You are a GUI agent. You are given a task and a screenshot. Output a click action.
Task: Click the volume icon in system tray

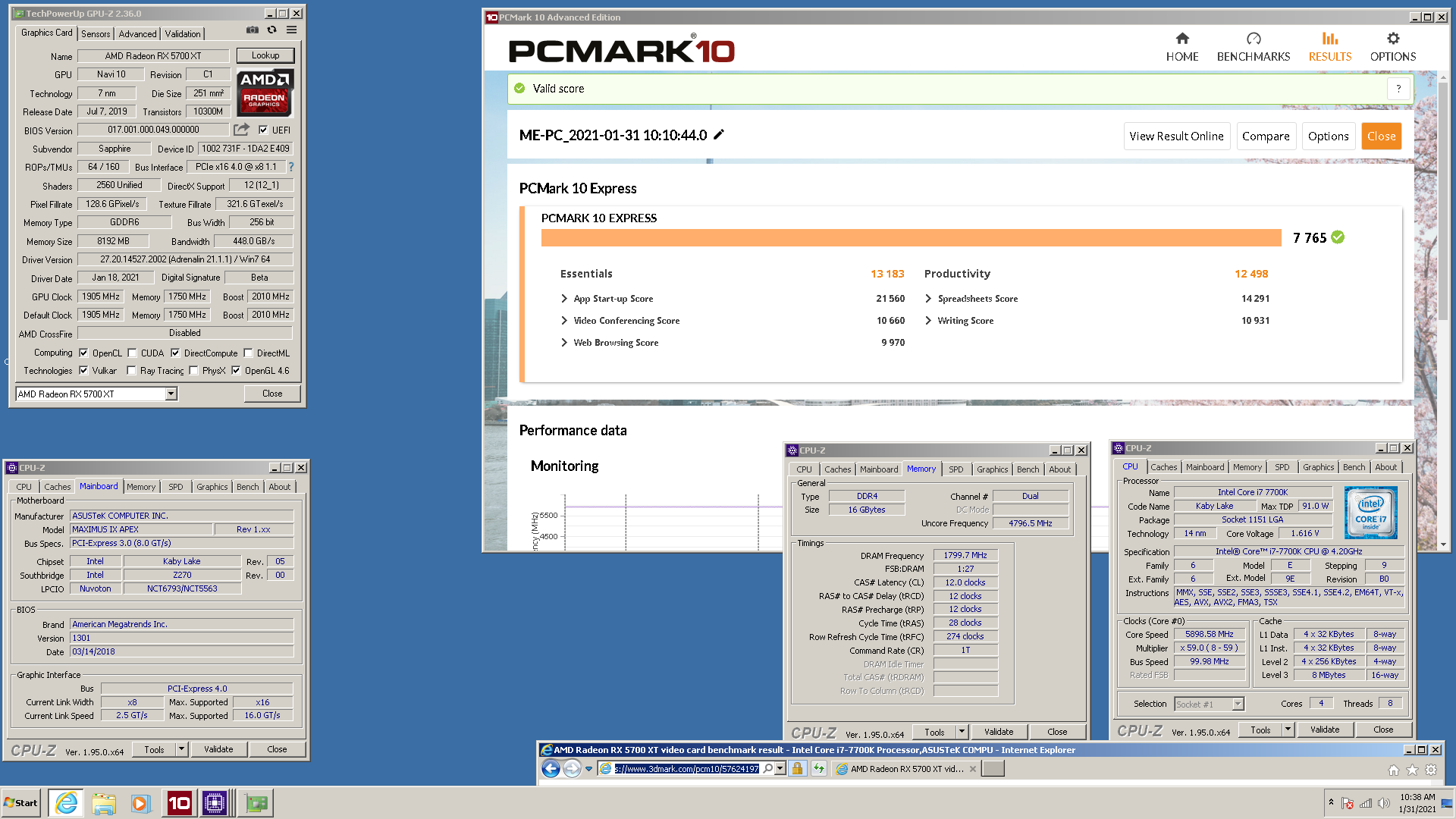click(x=1383, y=803)
